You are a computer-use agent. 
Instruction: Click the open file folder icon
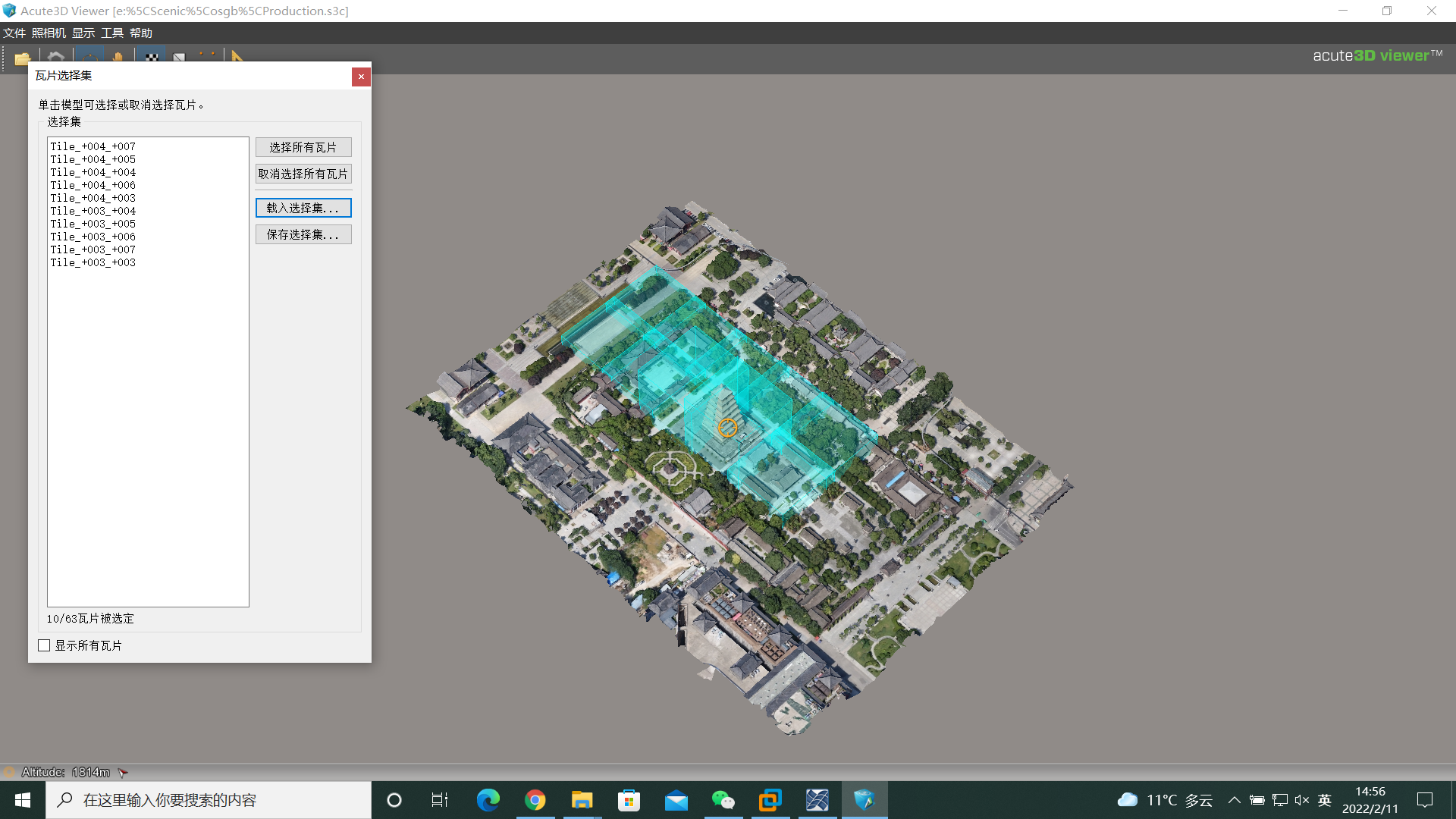[23, 58]
